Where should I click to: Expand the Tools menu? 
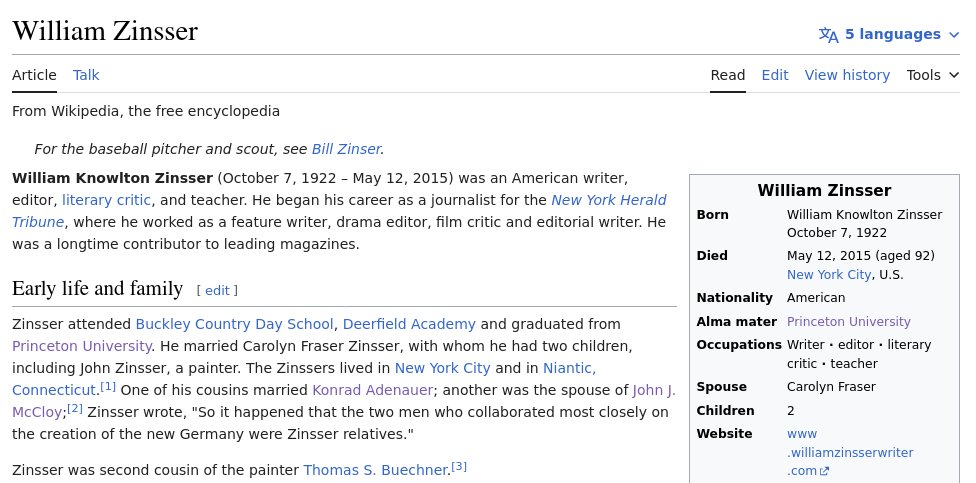click(932, 75)
